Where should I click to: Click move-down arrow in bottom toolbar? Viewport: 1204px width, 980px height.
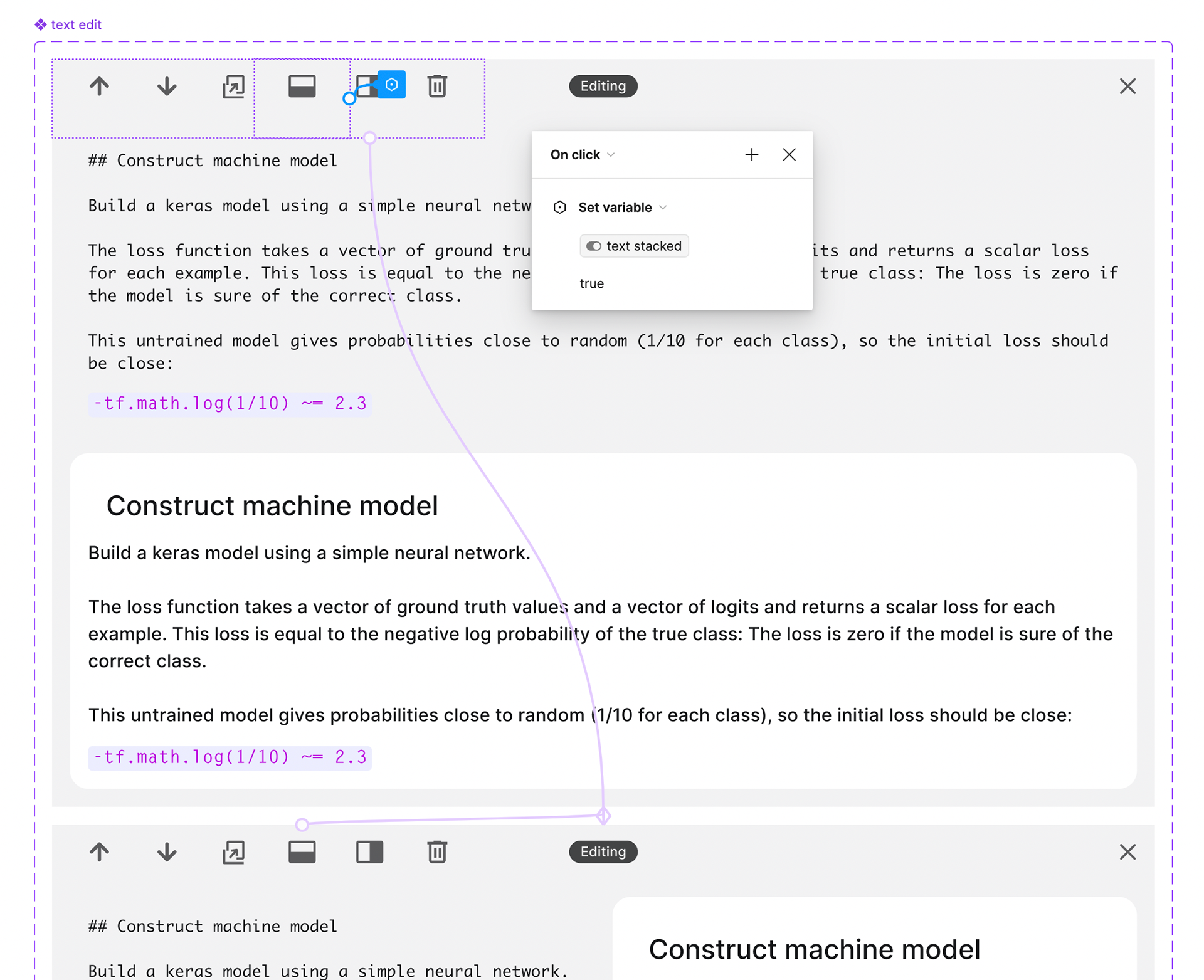coord(167,852)
